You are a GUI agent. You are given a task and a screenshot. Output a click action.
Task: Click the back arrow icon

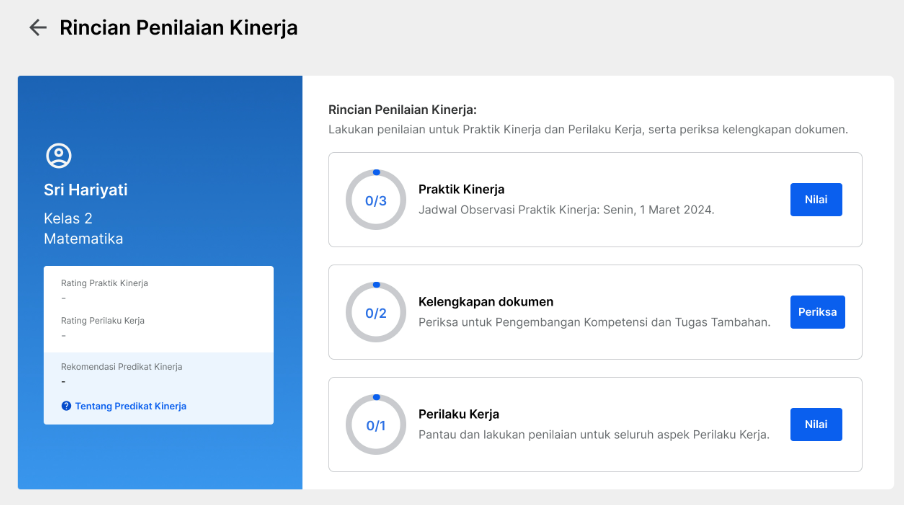(x=38, y=28)
